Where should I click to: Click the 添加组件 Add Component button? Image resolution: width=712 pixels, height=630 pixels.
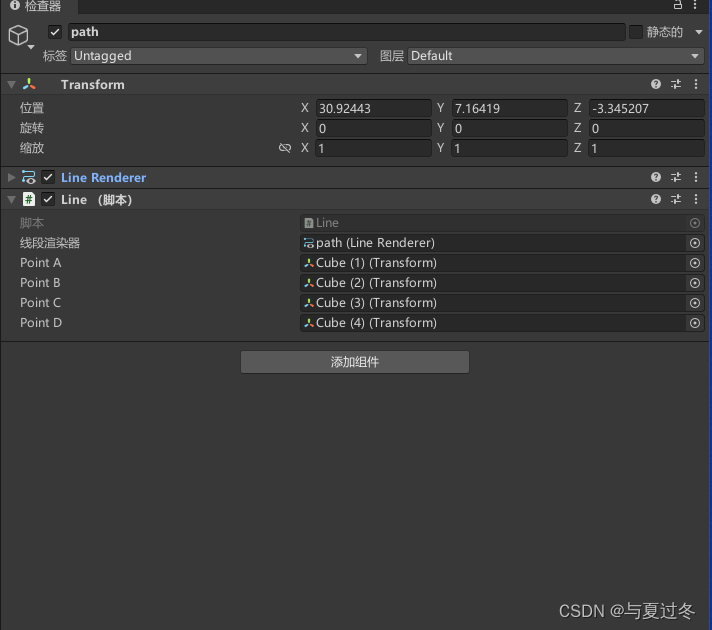[x=355, y=362]
